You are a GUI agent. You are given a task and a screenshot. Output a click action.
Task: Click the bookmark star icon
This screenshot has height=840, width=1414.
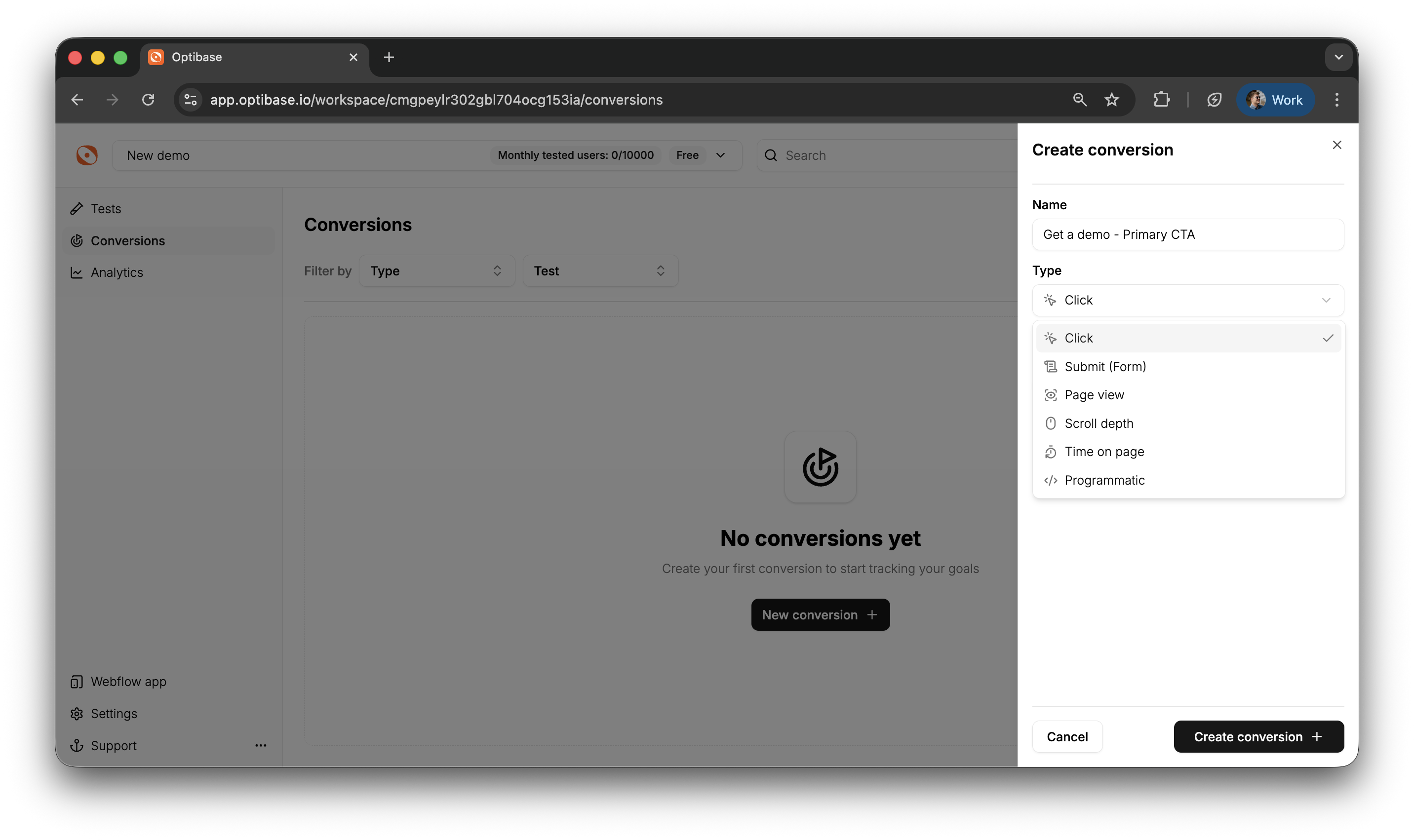tap(1111, 100)
